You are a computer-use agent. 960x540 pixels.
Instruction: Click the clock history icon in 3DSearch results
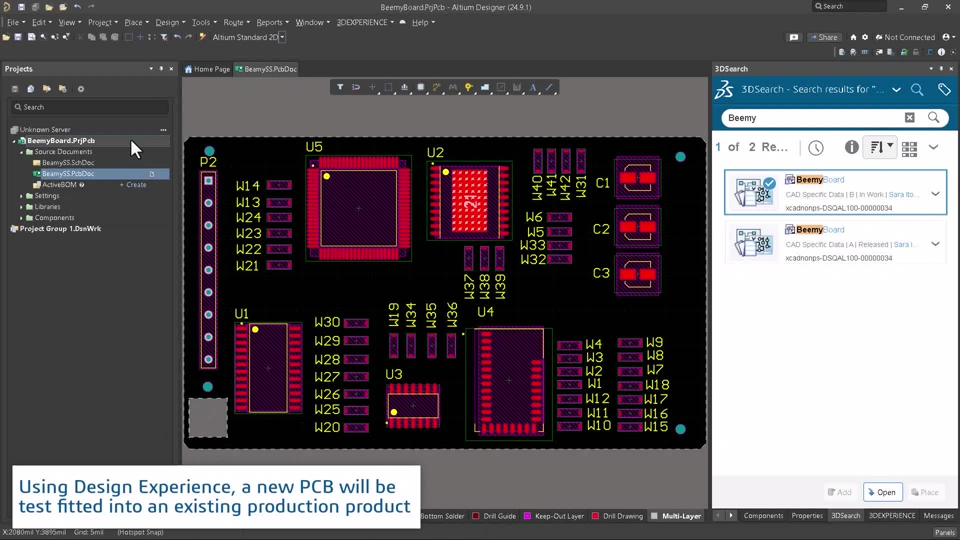point(816,148)
